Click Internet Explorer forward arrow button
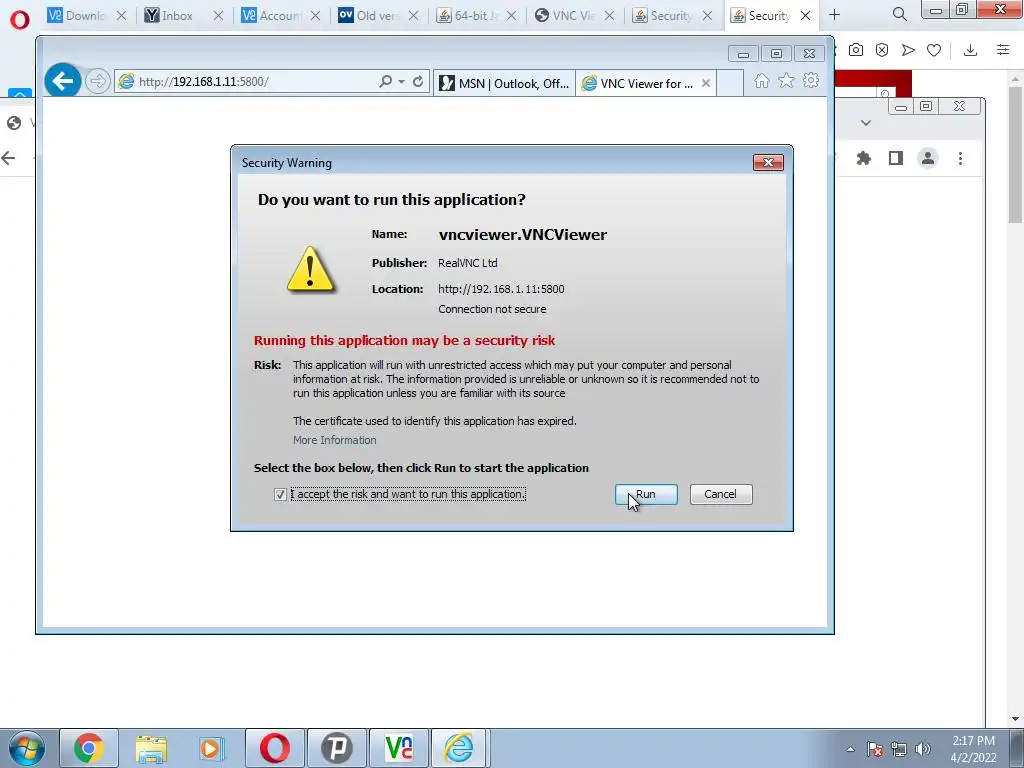 (x=97, y=81)
